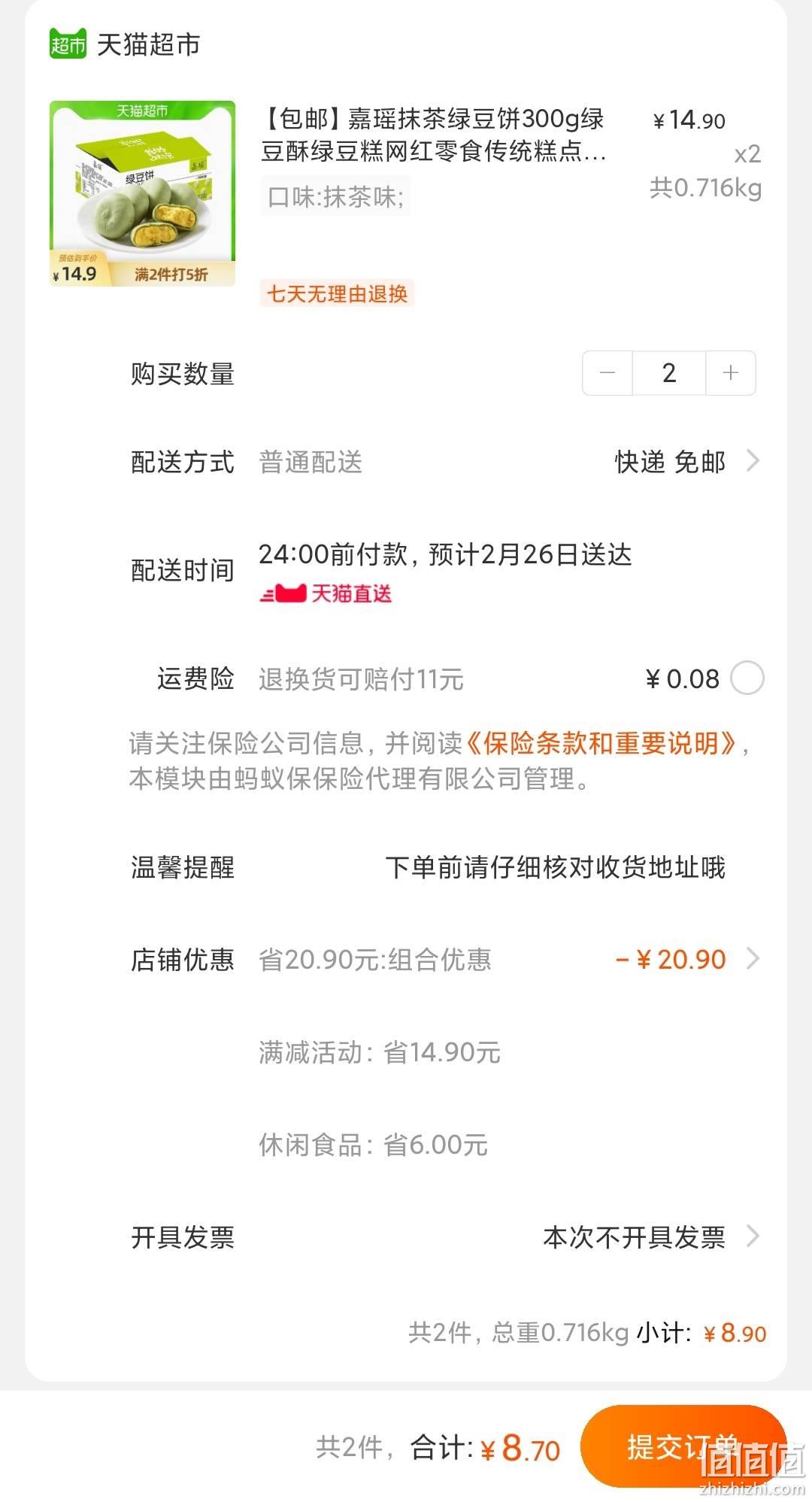Tap the seven-day no-reason return tag
This screenshot has height=1502, width=812.
click(337, 293)
